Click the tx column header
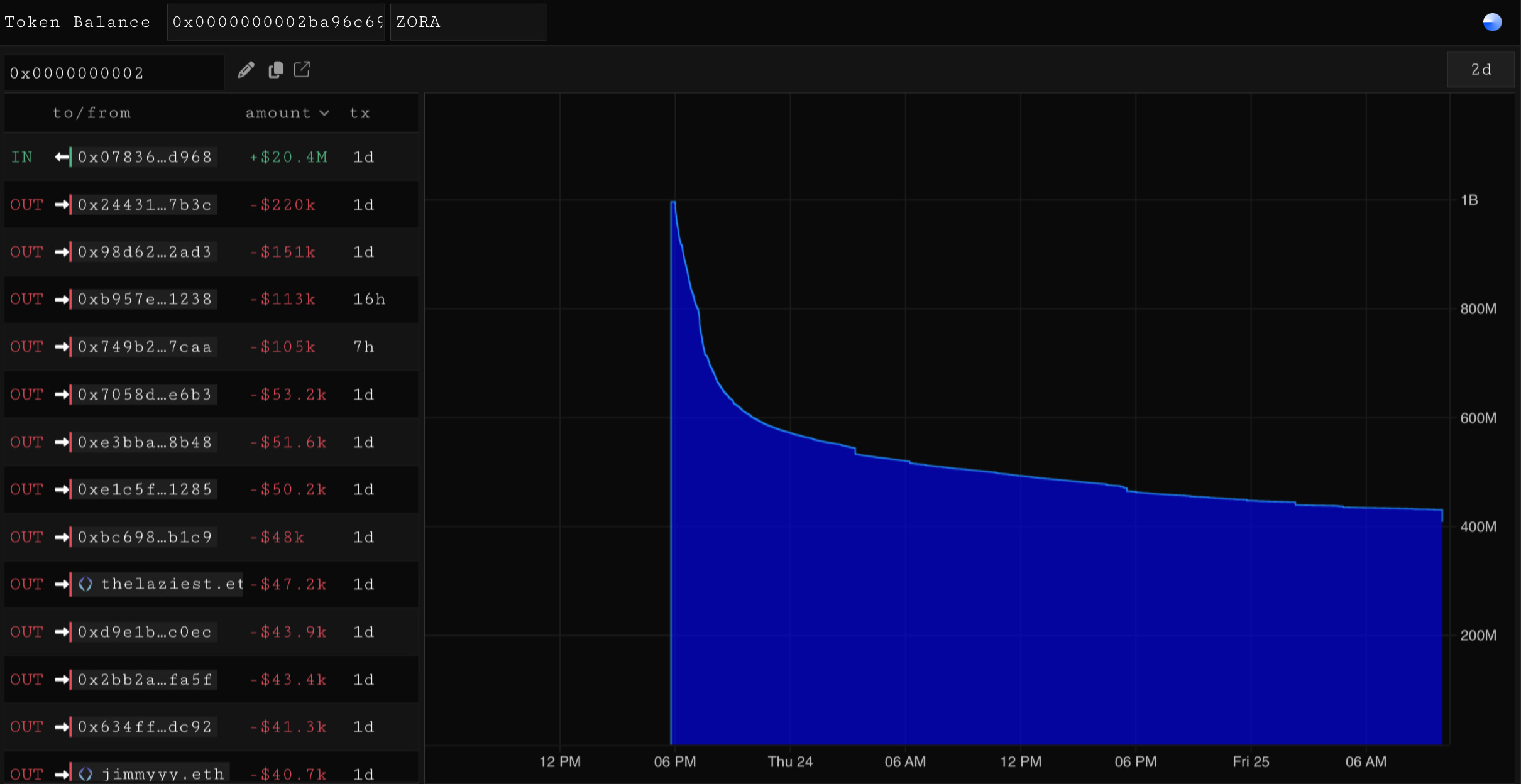The height and width of the screenshot is (784, 1521). 360,113
